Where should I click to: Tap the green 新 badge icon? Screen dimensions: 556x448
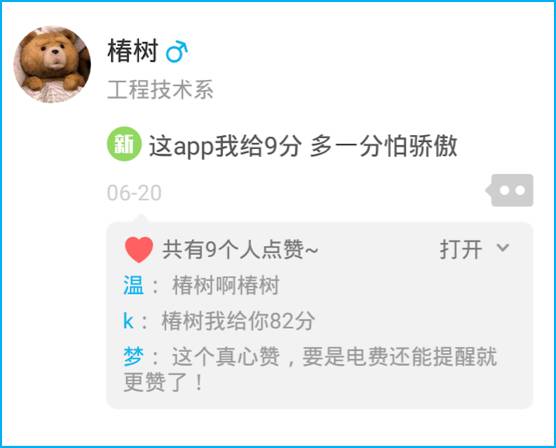124,144
